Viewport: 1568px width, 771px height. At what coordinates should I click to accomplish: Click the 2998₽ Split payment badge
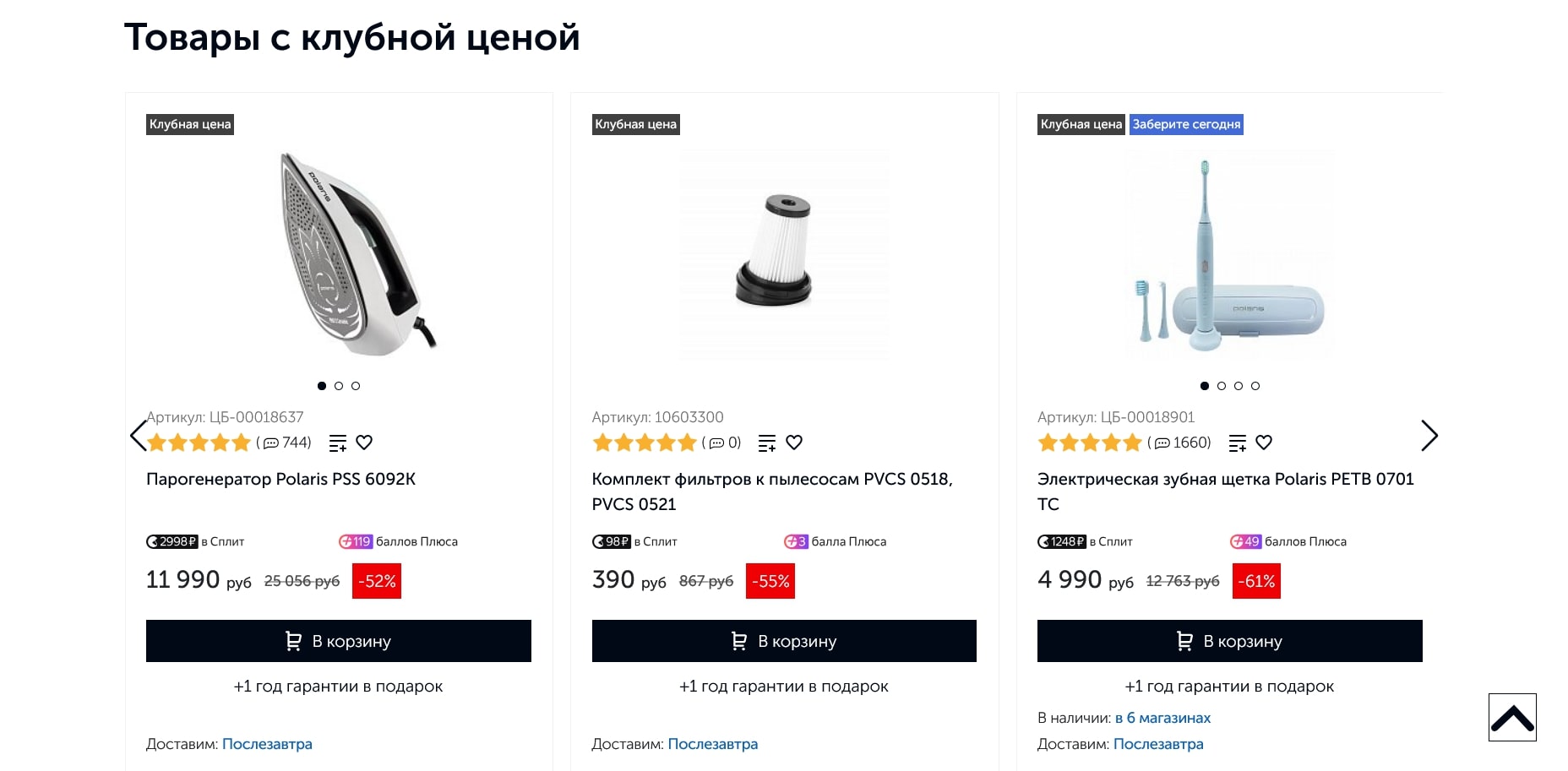coord(172,541)
